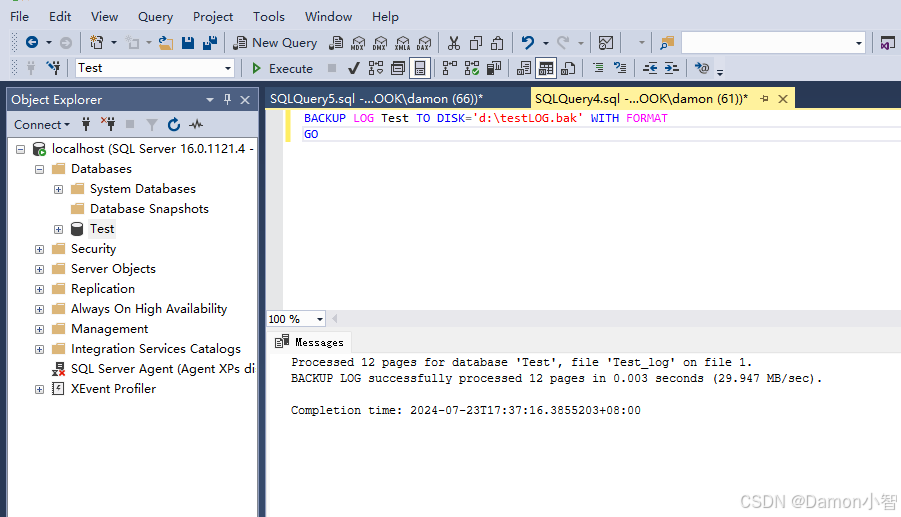Click the Comment out selected lines icon
901x517 pixels.
[598, 68]
